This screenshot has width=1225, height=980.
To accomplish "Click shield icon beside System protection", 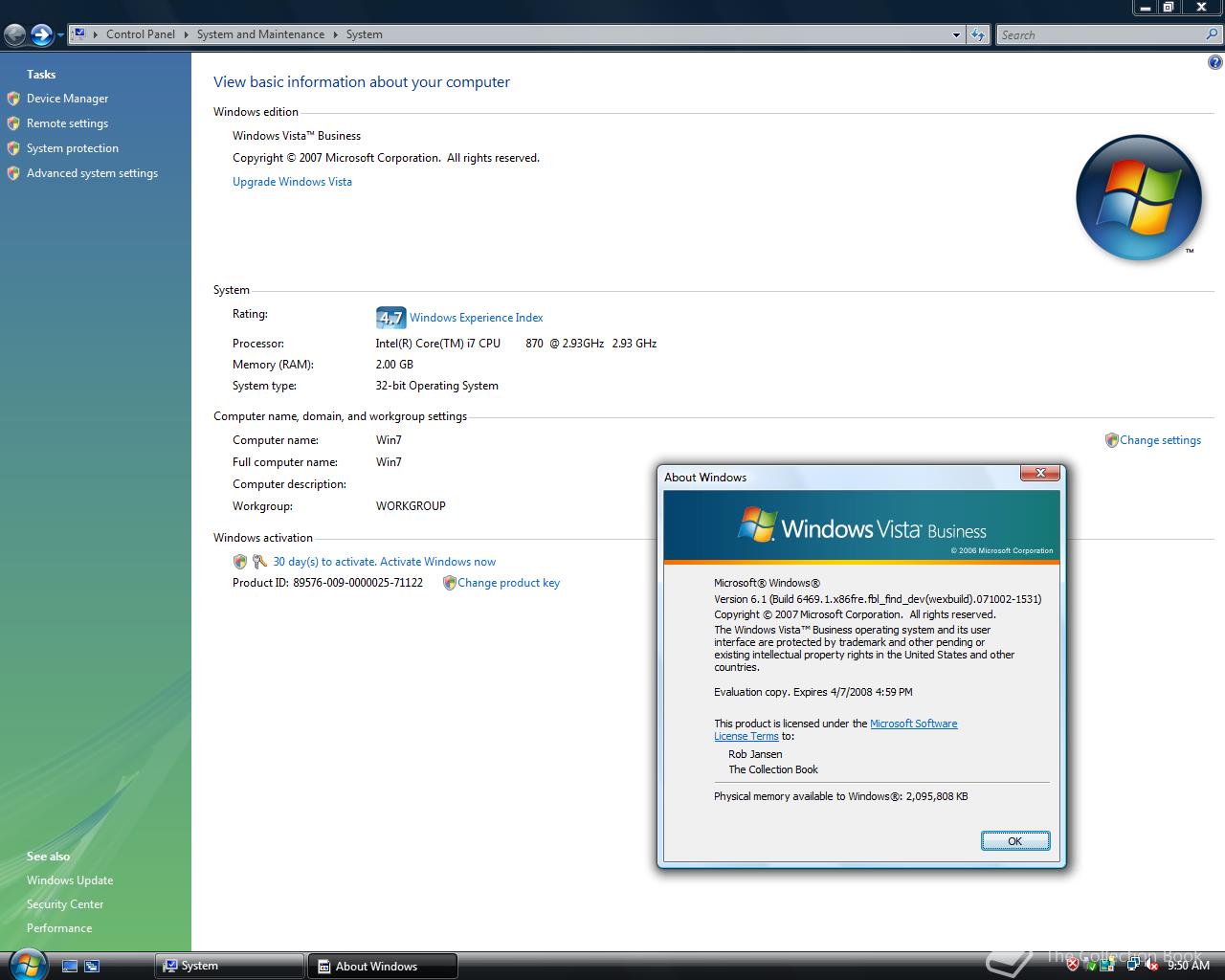I will pyautogui.click(x=13, y=148).
